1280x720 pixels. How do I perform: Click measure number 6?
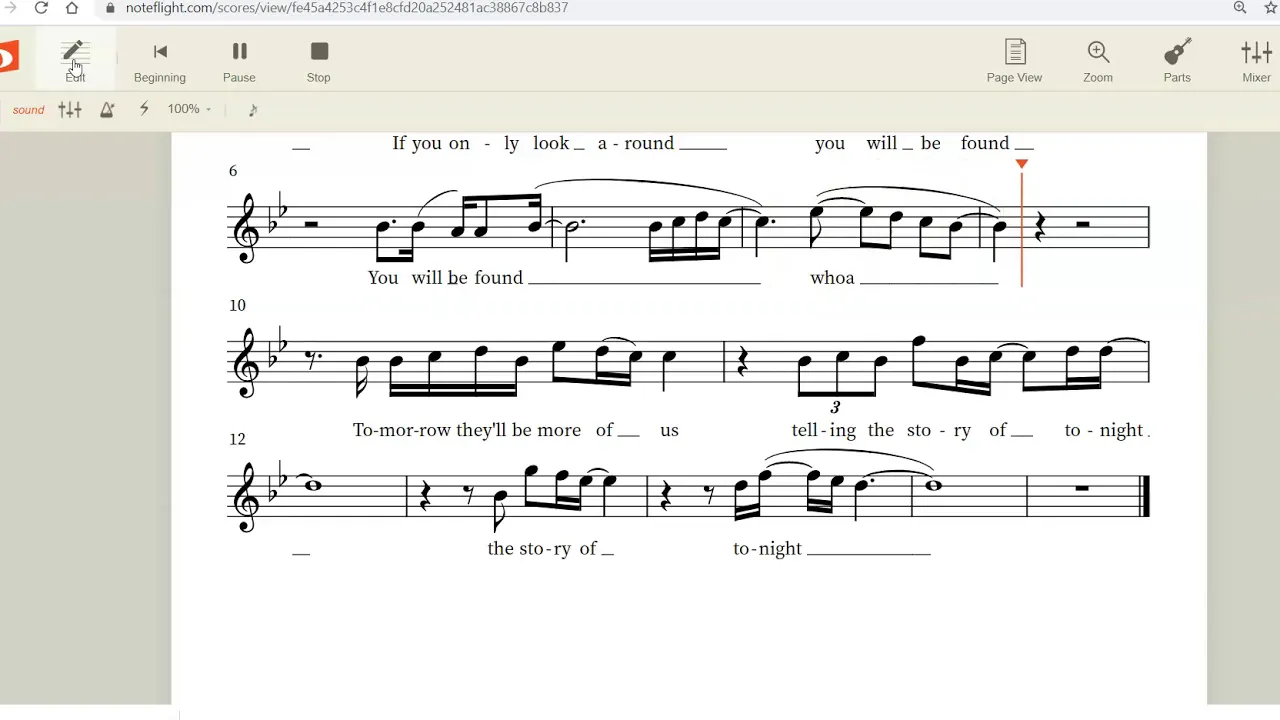click(x=233, y=171)
